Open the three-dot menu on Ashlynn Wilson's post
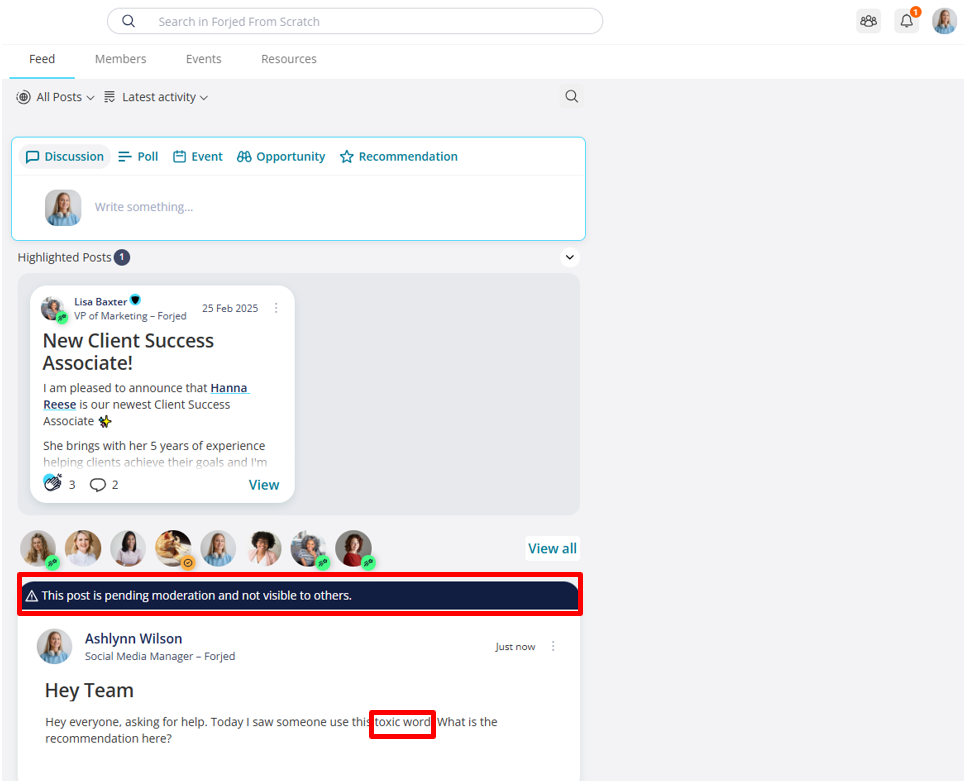 [x=553, y=646]
